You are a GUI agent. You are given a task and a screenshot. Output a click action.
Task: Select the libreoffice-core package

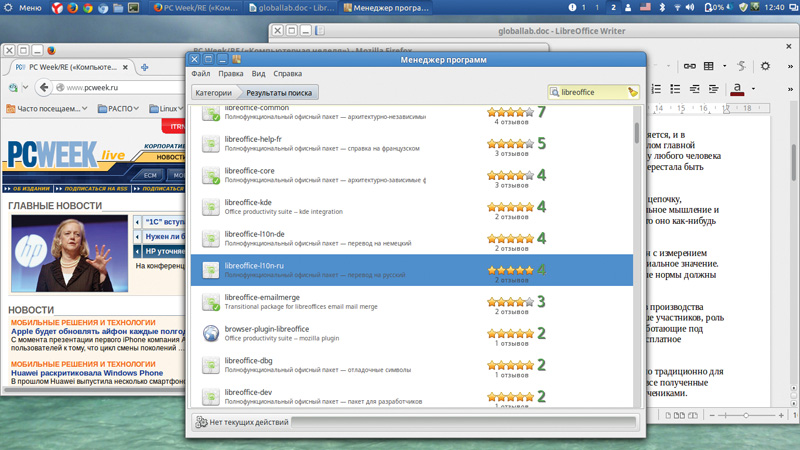click(x=412, y=175)
